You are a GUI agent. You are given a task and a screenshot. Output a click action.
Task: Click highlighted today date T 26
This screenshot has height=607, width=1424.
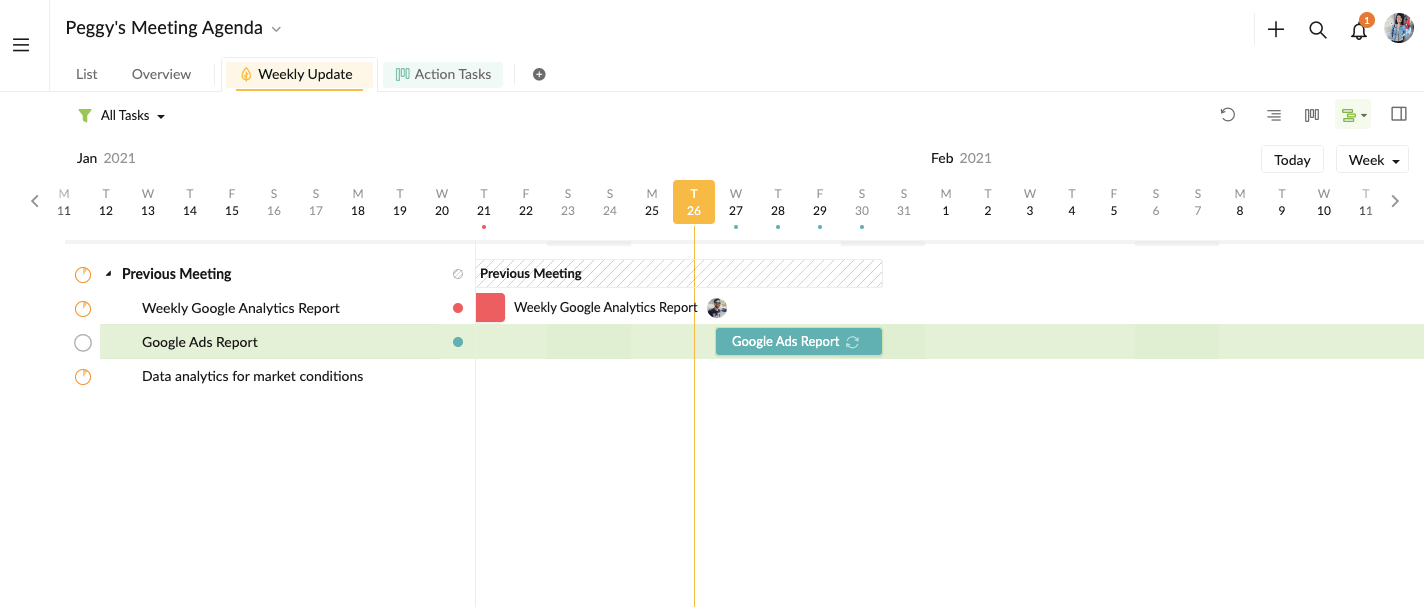694,202
